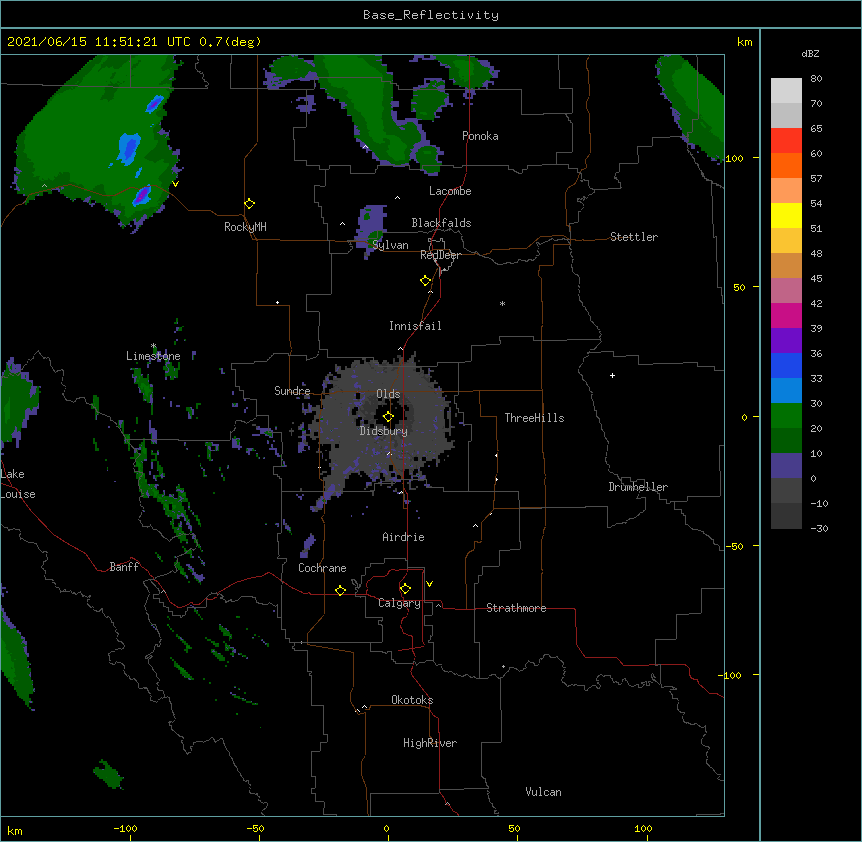Pick the purple swatch between 39 and 36 dBZ
862x842 pixels.
click(x=786, y=341)
